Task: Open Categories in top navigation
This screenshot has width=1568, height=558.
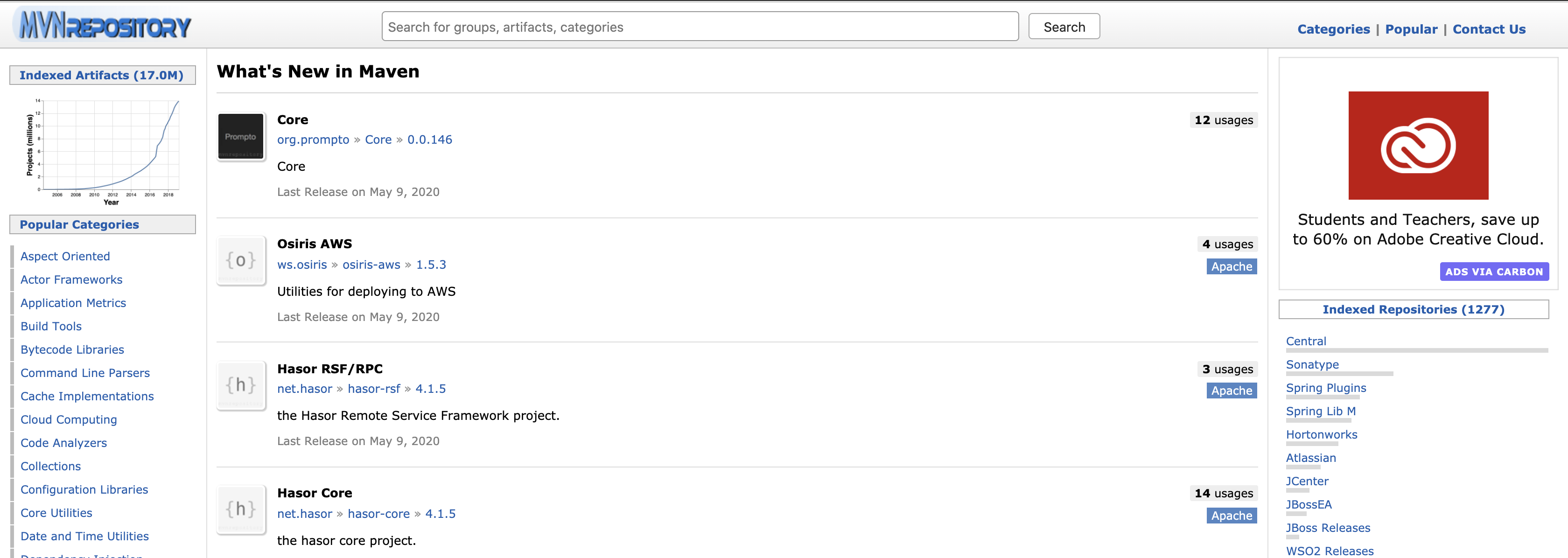Action: click(x=1333, y=29)
